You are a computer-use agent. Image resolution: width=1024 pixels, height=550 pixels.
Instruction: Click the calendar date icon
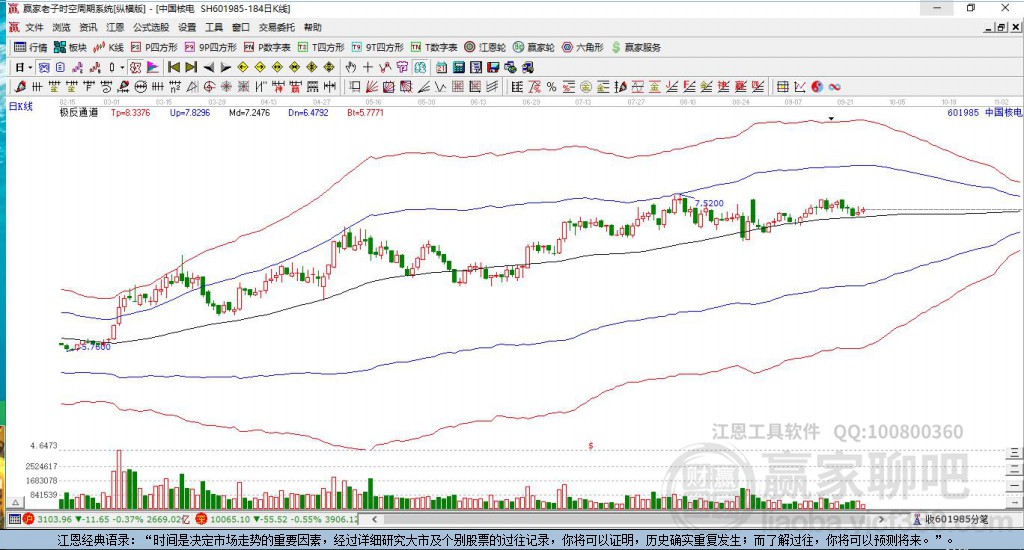(x=441, y=67)
